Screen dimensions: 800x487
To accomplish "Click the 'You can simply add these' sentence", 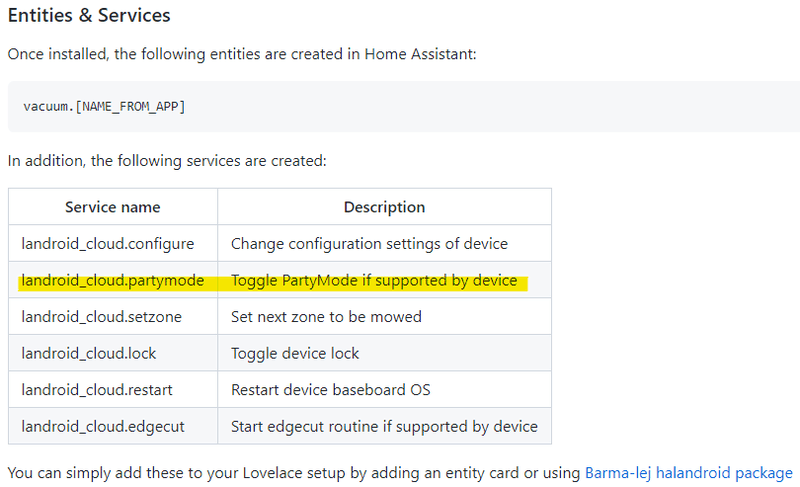I will pos(294,472).
